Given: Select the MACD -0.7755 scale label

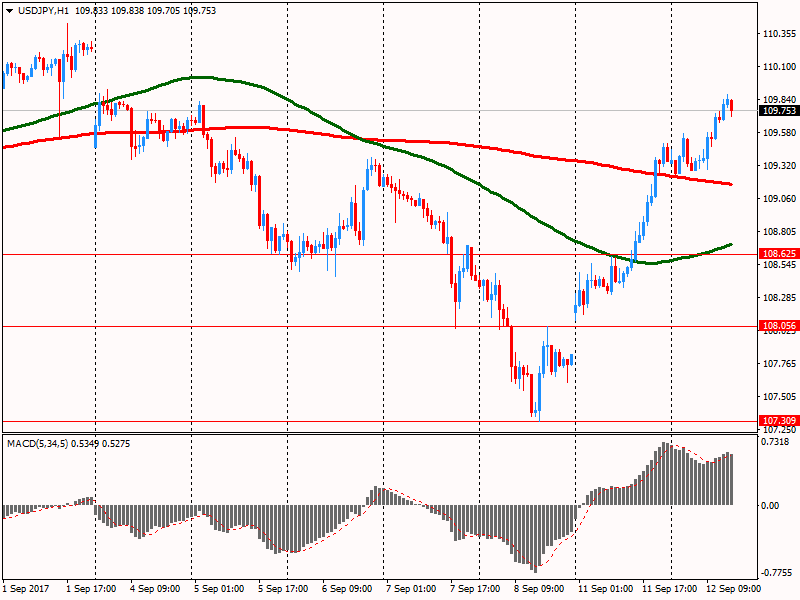Looking at the screenshot, I should 777,573.
